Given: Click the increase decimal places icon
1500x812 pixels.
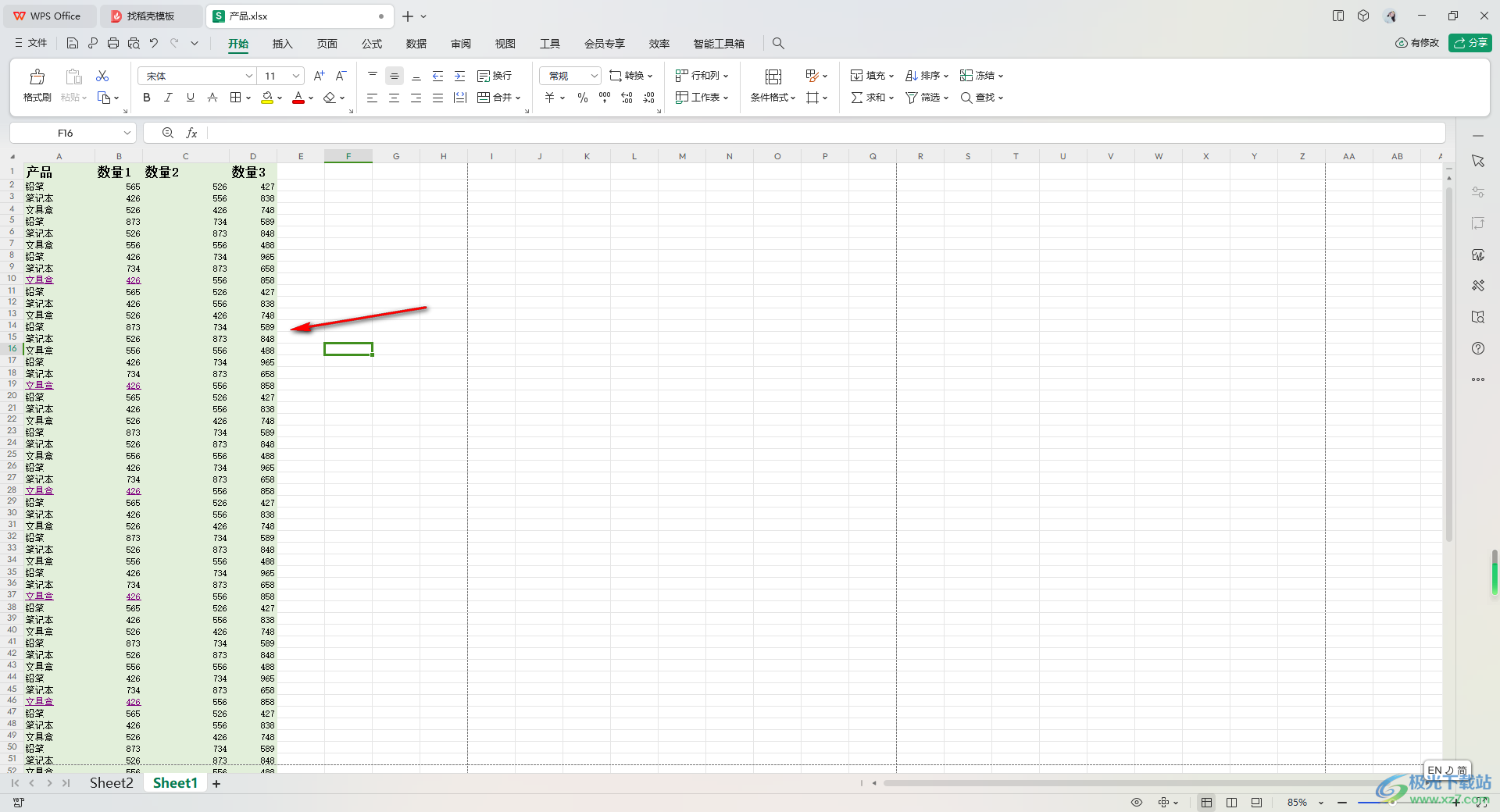Looking at the screenshot, I should [627, 98].
